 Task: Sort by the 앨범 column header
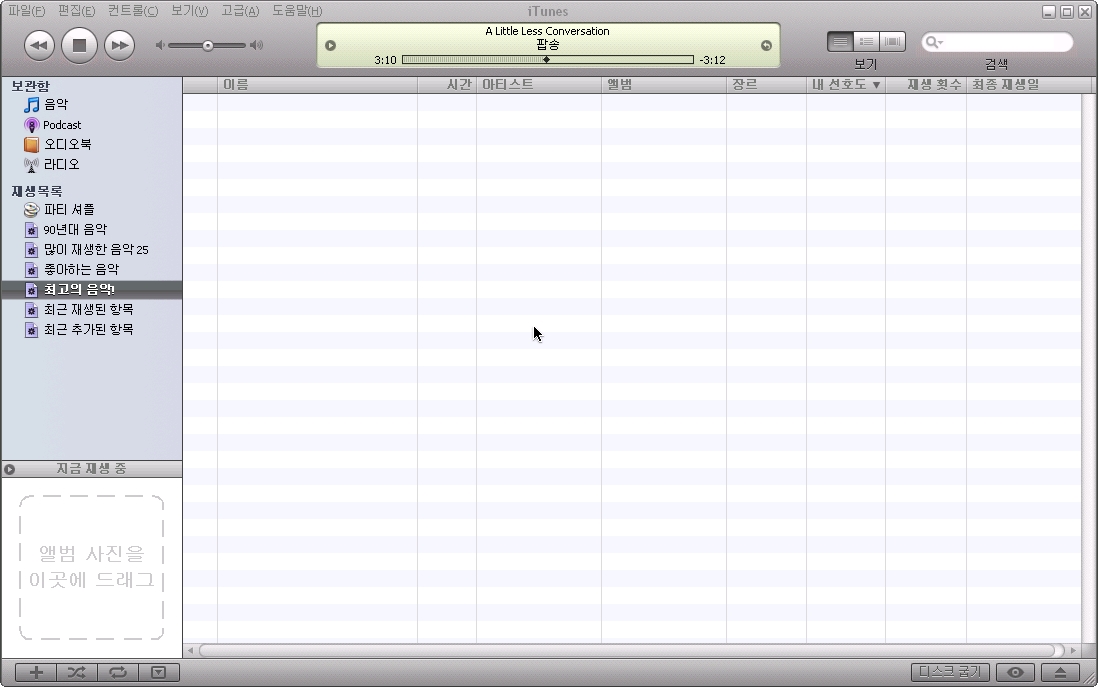pyautogui.click(x=664, y=85)
